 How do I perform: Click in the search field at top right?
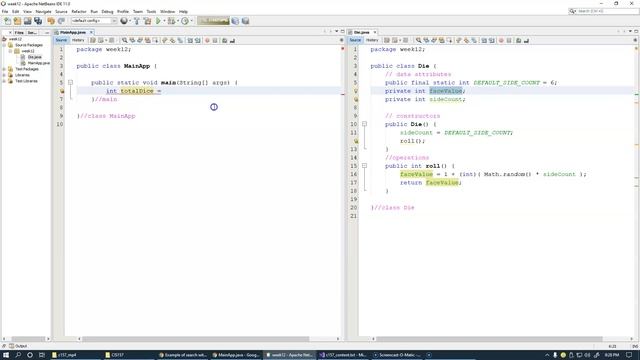[603, 11]
